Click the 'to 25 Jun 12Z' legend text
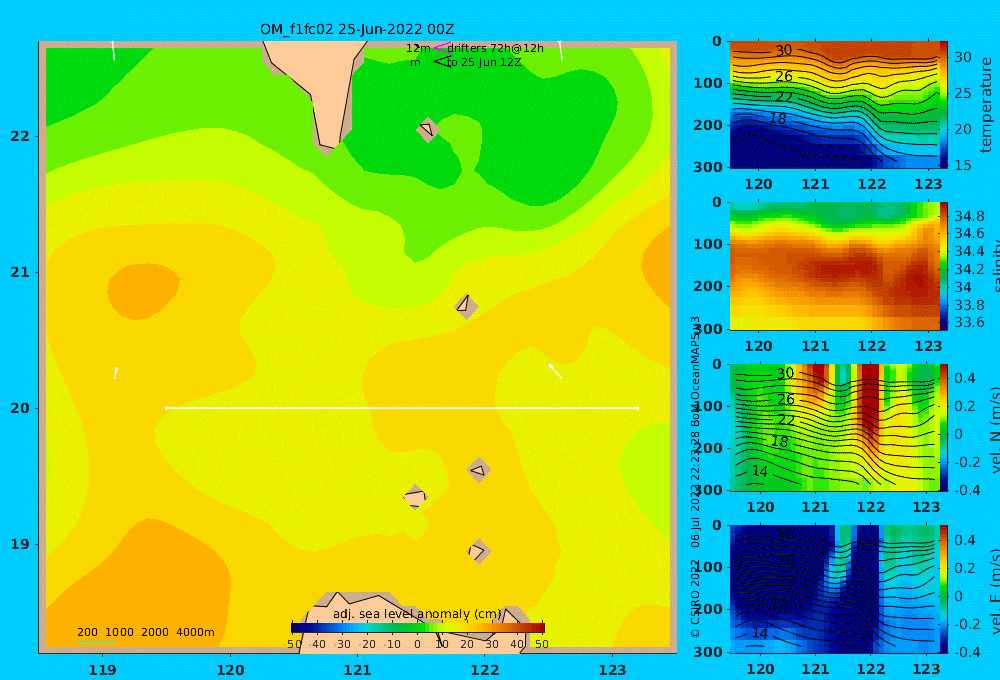Viewport: 1000px width, 680px height. [484, 62]
